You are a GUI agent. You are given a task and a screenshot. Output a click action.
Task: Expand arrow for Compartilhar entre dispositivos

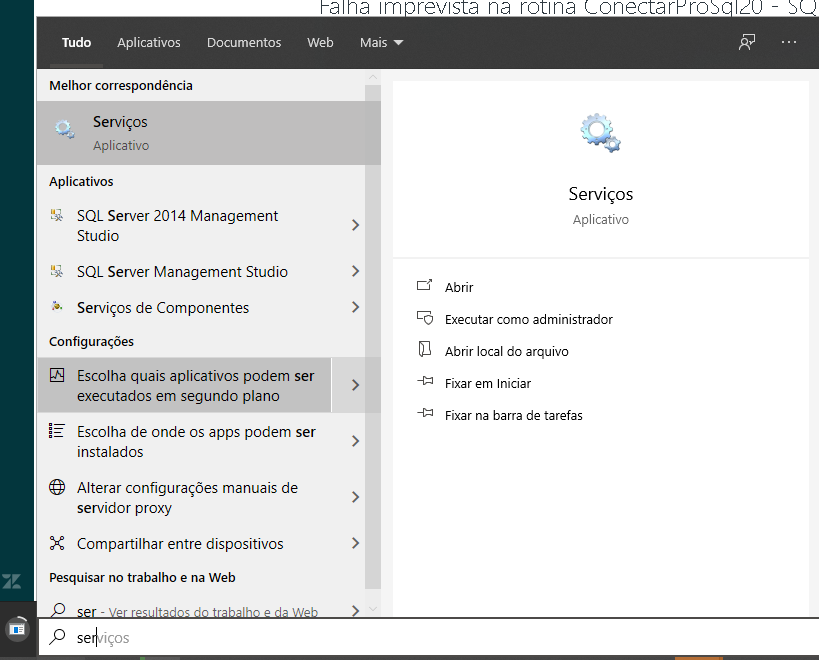click(x=356, y=543)
